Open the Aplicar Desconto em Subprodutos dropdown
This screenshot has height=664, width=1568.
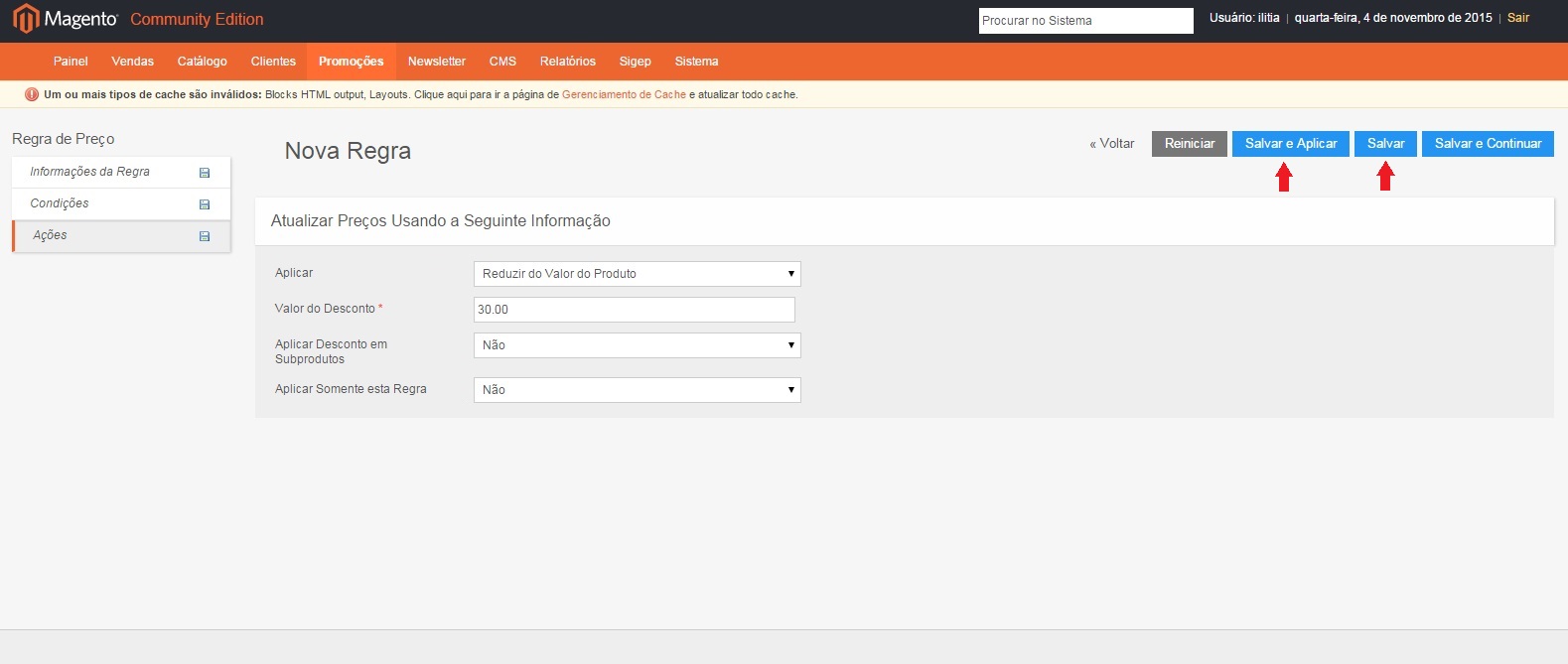(x=638, y=345)
